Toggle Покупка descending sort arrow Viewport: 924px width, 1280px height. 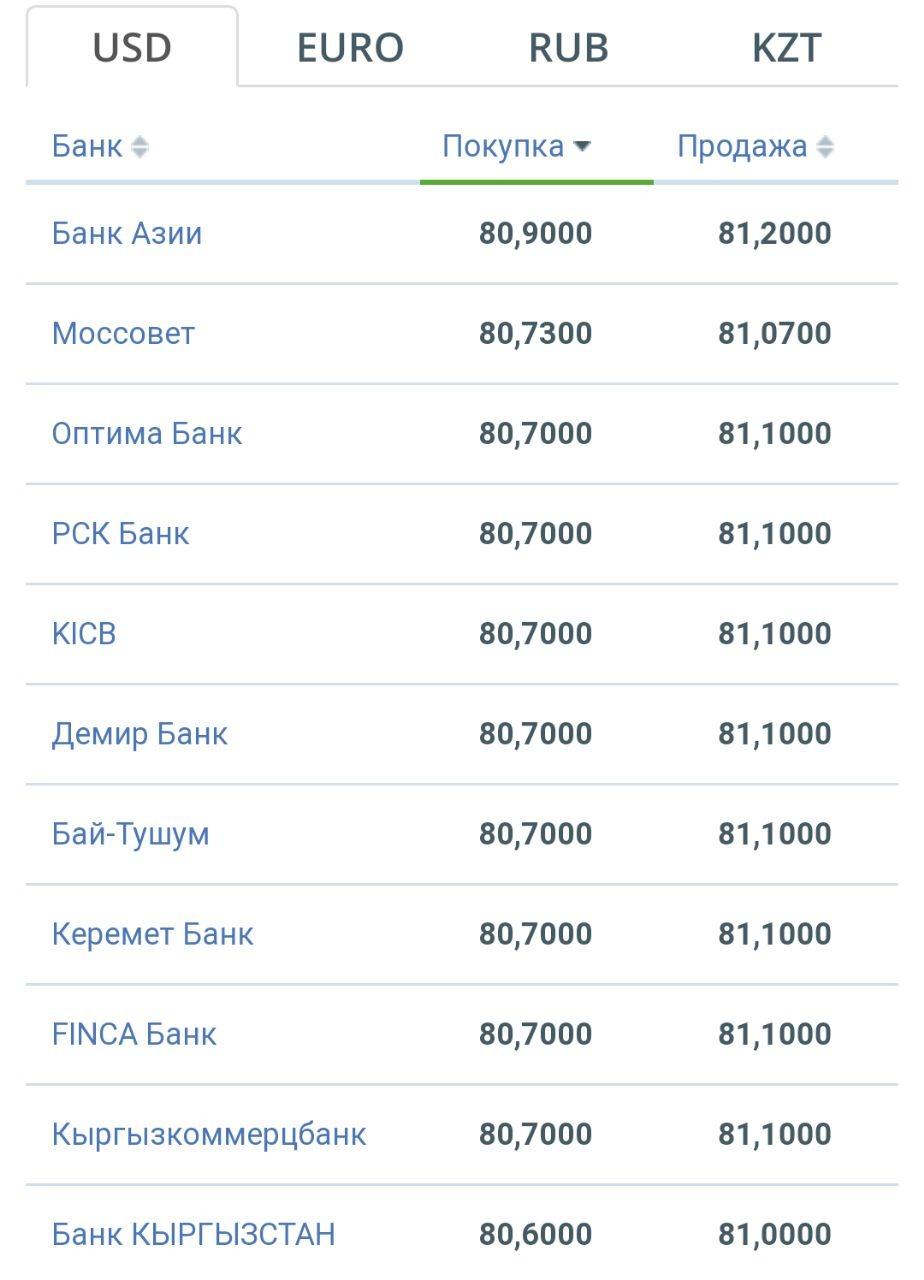coord(582,147)
